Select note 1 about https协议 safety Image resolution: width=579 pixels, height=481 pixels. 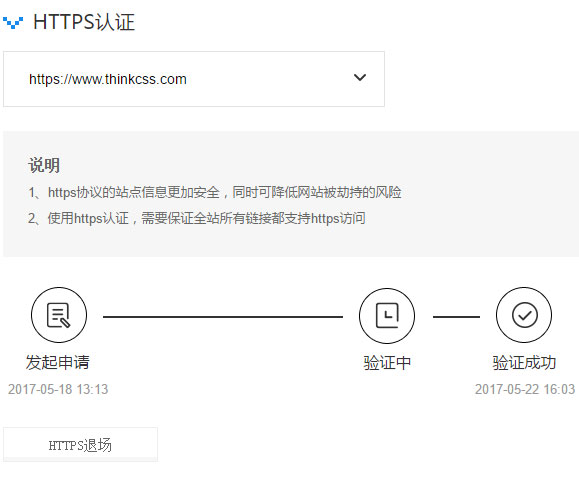[x=215, y=192]
